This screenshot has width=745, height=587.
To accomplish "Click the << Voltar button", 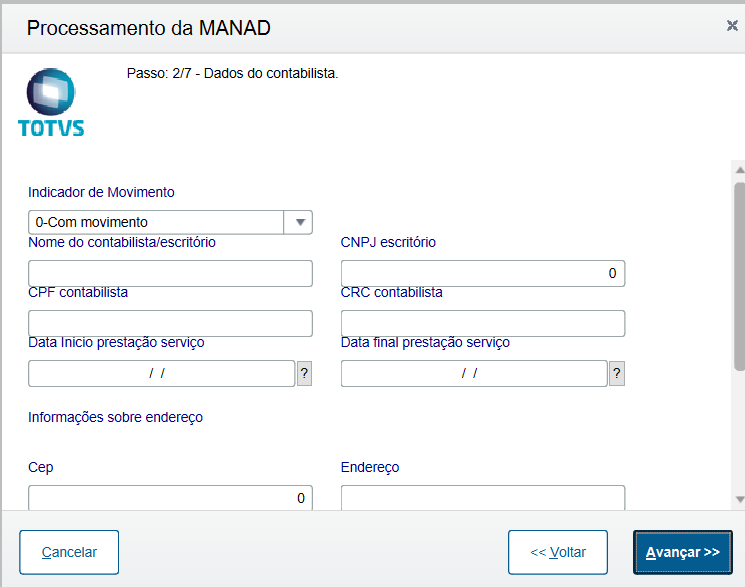I will pos(557,552).
